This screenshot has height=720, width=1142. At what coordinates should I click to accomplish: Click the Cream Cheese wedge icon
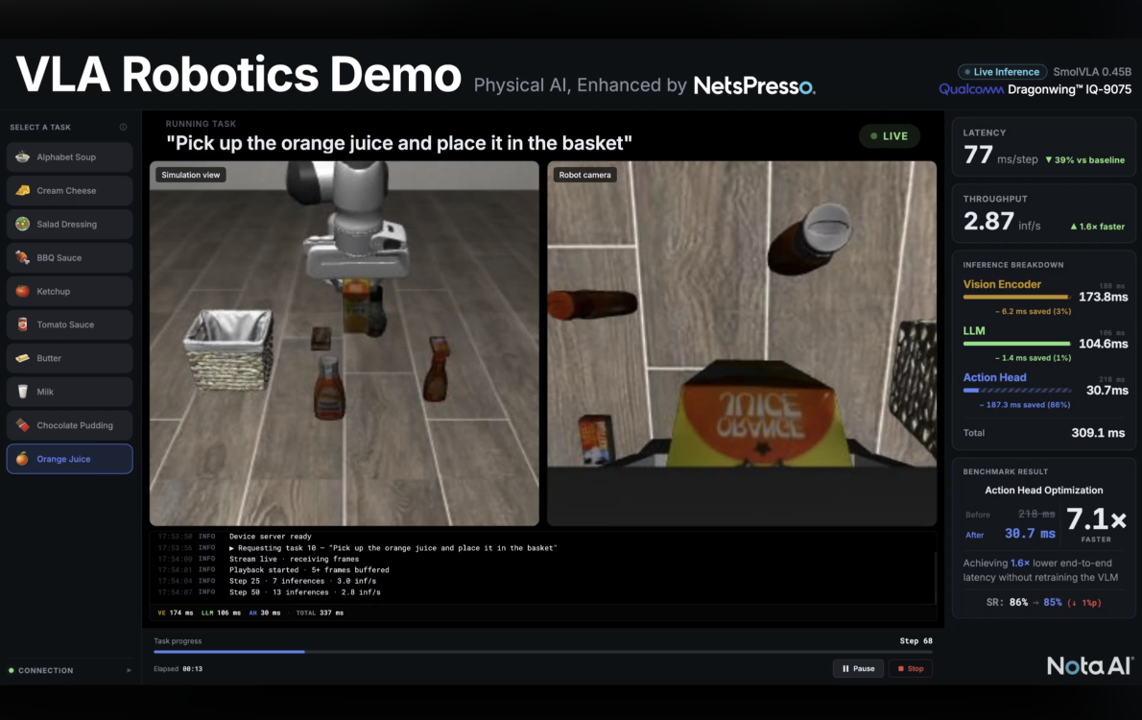point(23,190)
